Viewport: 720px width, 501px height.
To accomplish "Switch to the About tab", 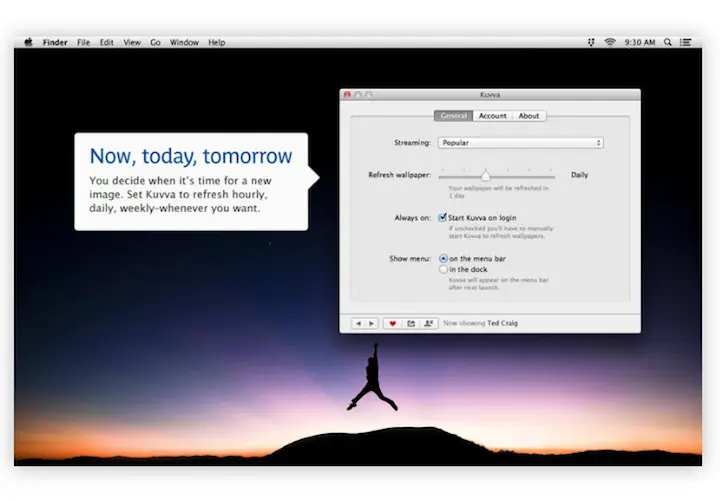I will [529, 116].
